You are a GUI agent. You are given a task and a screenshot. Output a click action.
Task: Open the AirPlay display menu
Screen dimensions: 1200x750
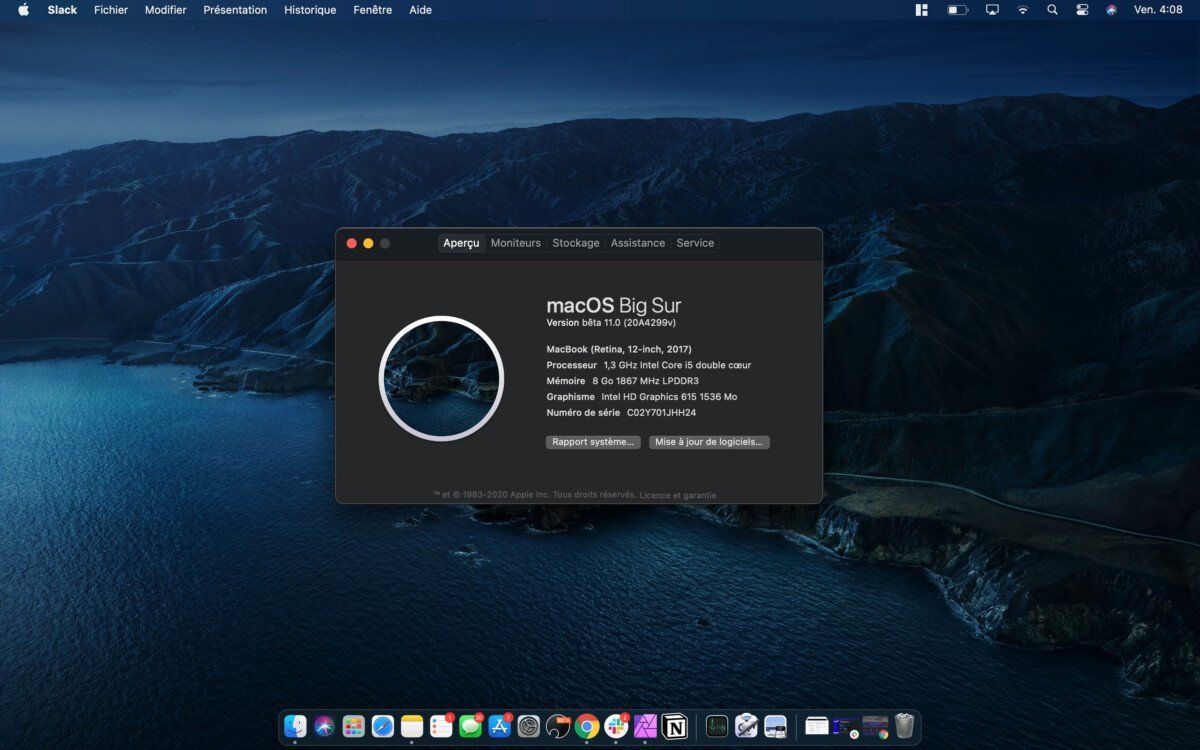992,9
